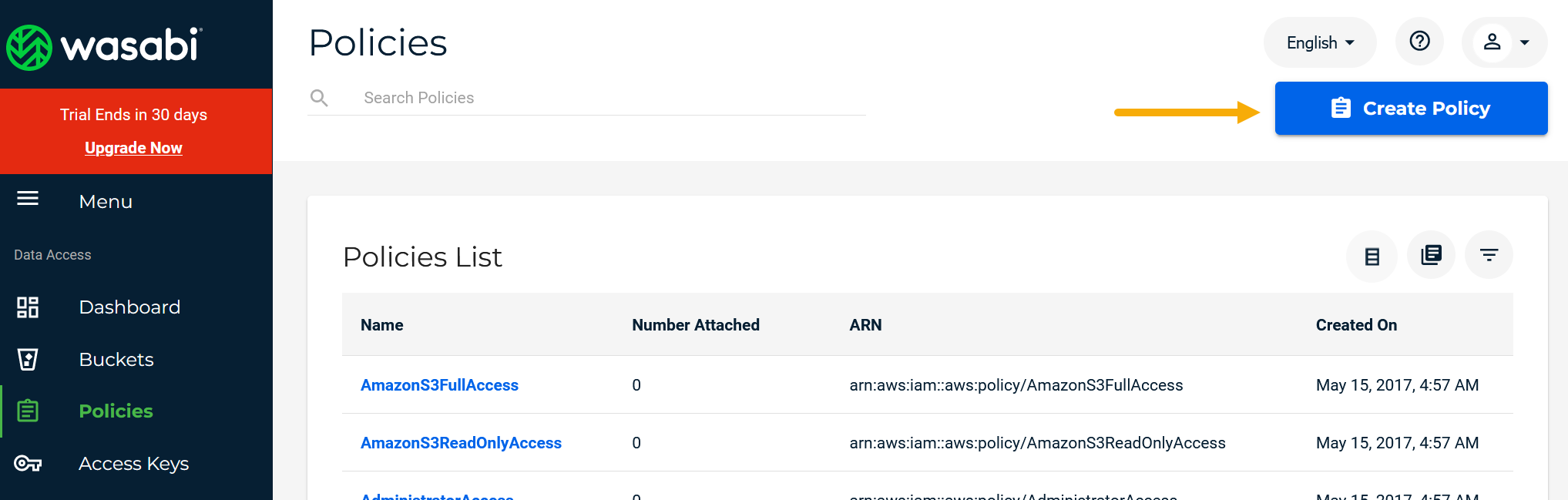This screenshot has height=500, width=1568.
Task: Toggle the hamburger Menu icon
Action: 28,199
